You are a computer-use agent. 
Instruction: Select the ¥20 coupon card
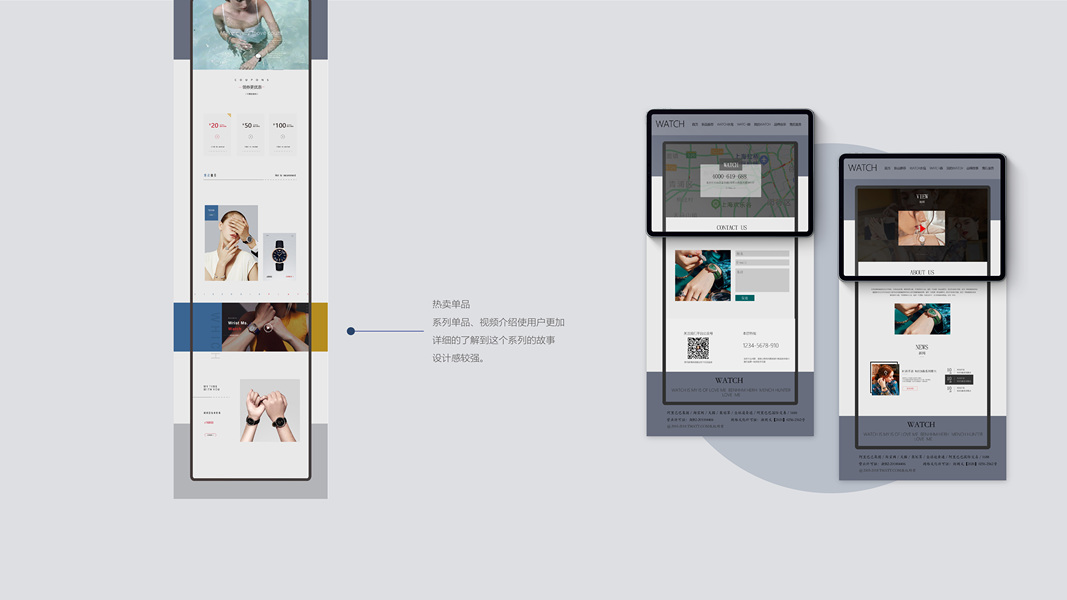pos(218,134)
